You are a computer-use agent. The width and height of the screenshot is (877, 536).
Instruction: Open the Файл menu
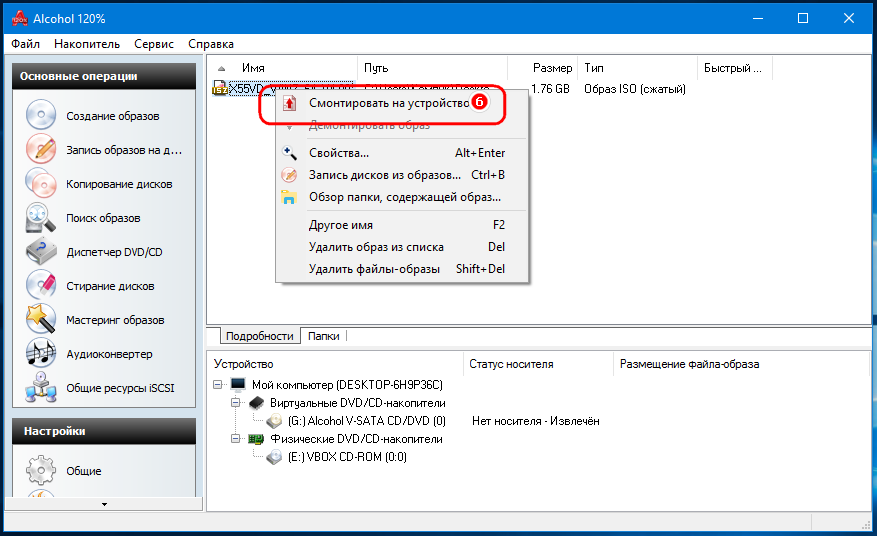(25, 44)
